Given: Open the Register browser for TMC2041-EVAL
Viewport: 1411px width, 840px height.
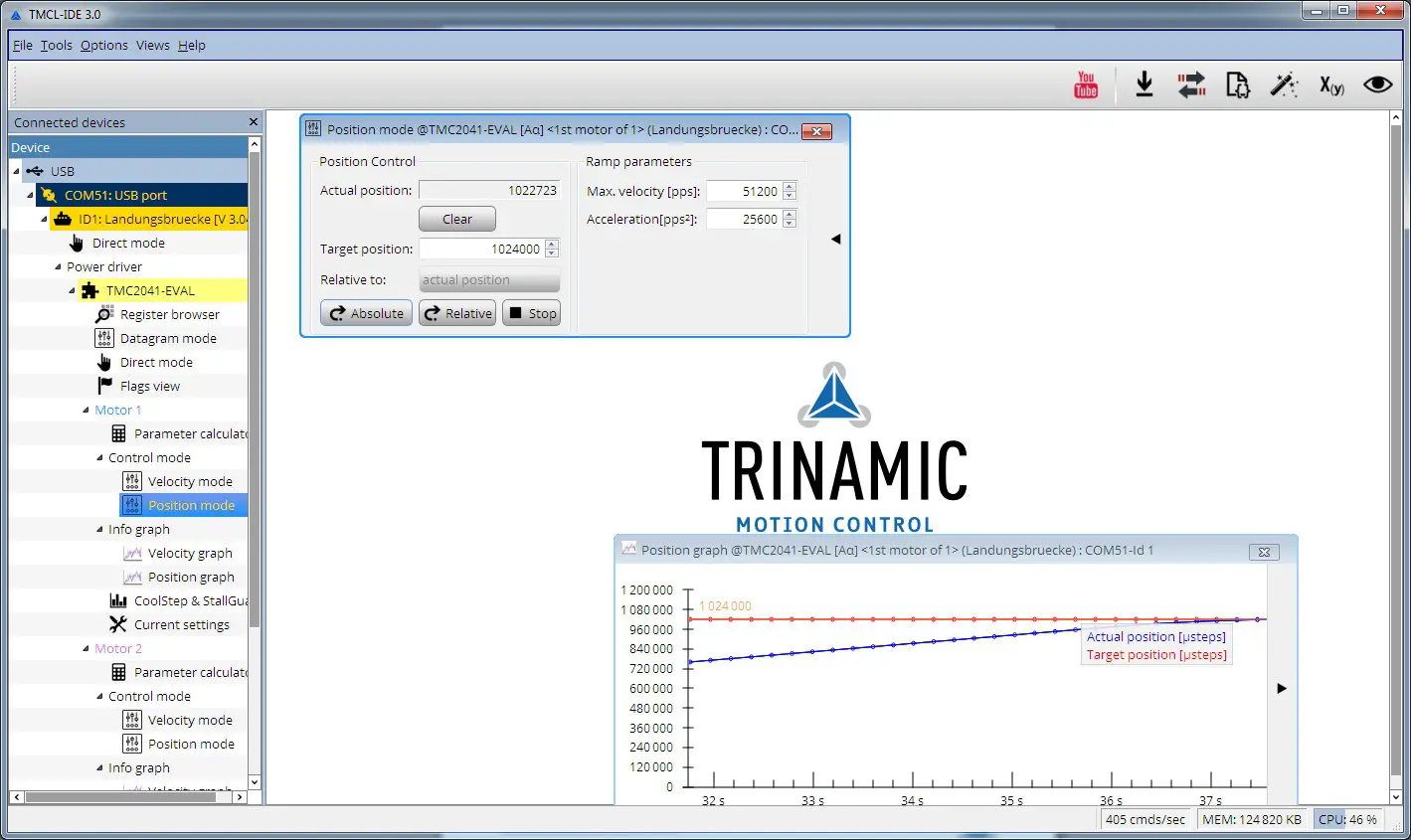Looking at the screenshot, I should tap(171, 314).
